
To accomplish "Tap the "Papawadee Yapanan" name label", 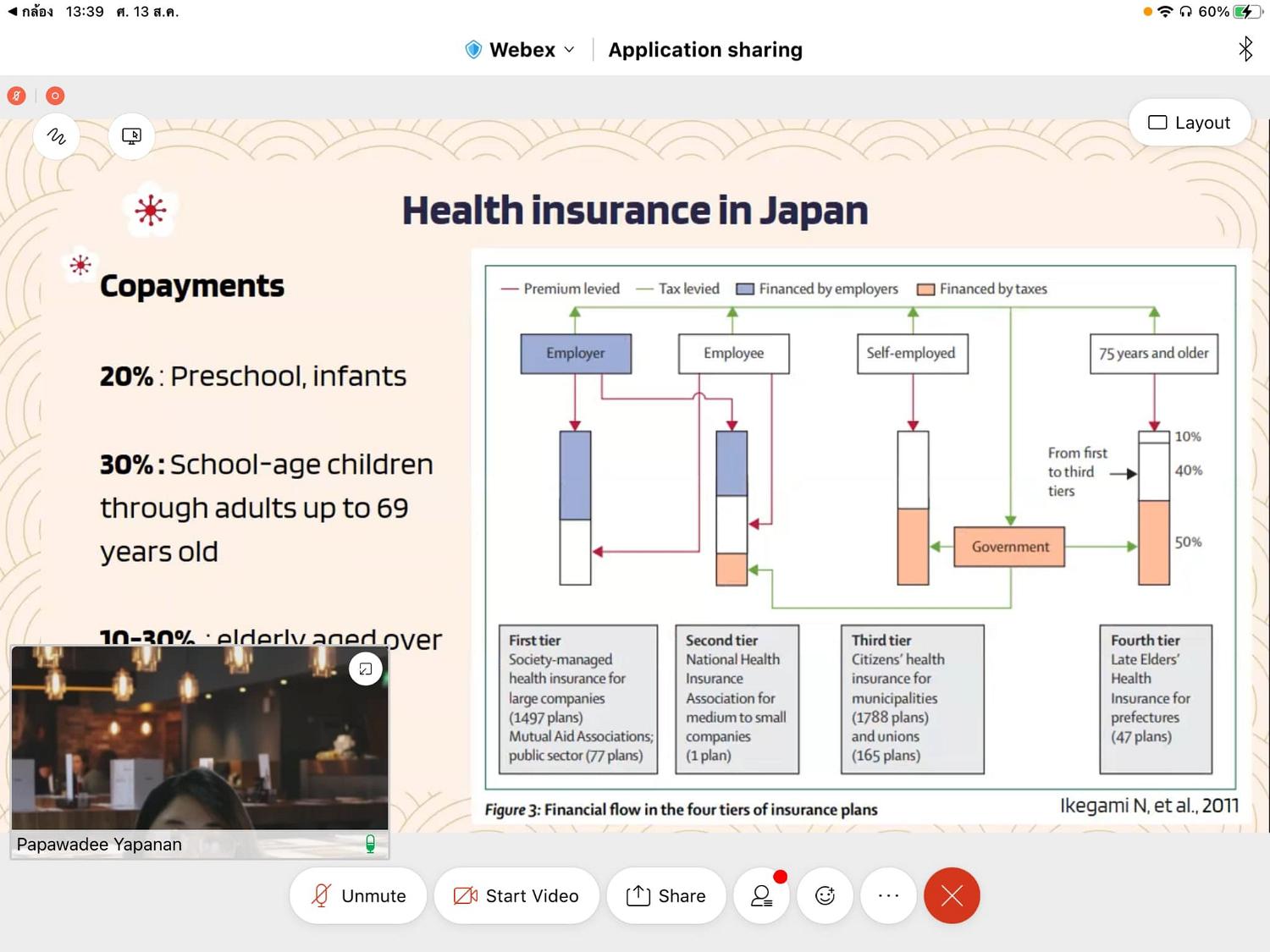I will (99, 845).
